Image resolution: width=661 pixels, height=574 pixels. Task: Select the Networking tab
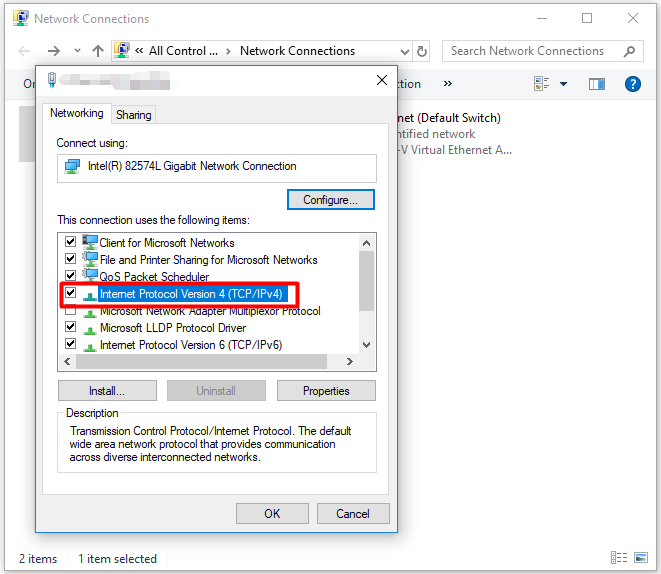click(77, 113)
